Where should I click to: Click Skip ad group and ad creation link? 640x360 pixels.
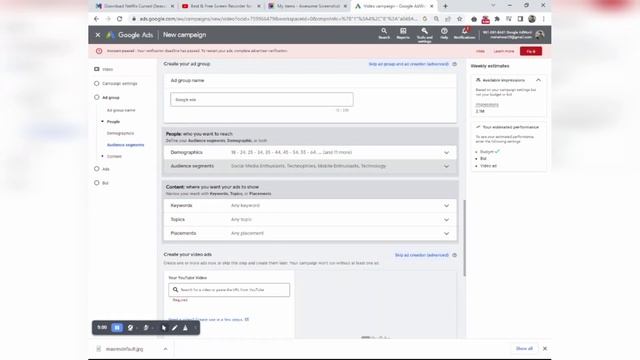(x=409, y=64)
